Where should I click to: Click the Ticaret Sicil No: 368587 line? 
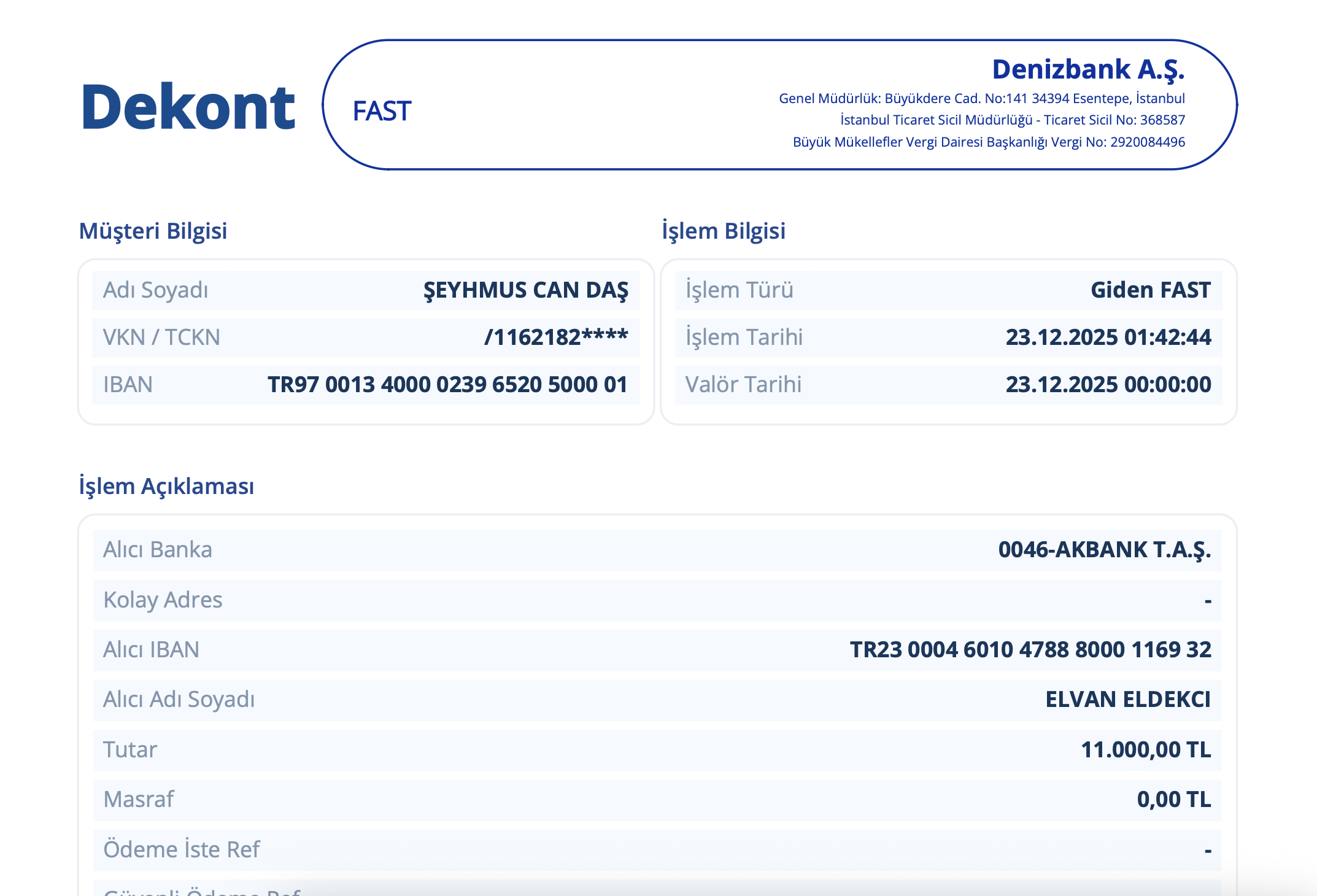pyautogui.click(x=1013, y=120)
